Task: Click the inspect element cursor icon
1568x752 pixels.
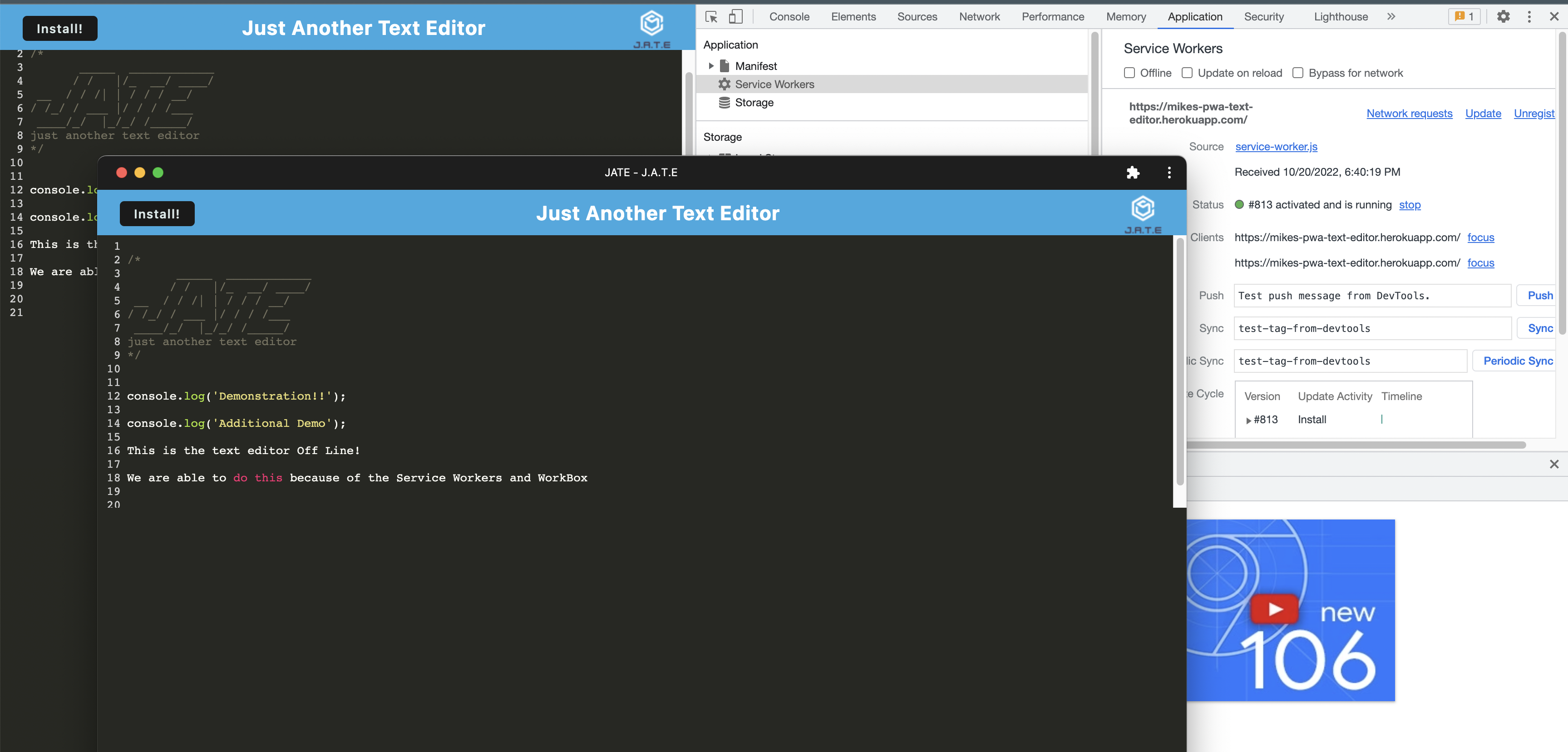Action: coord(710,16)
